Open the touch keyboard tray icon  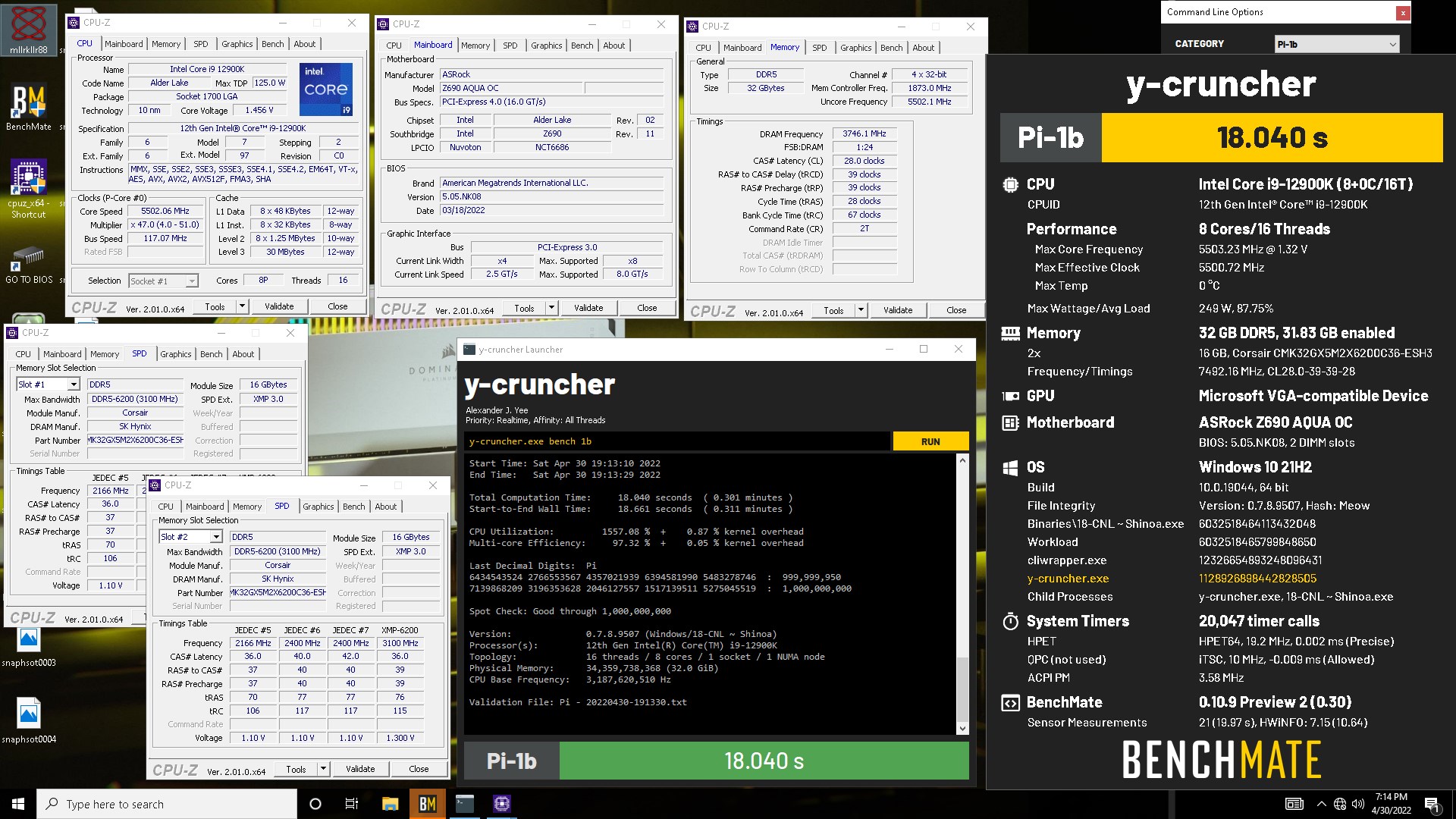click(x=1294, y=804)
